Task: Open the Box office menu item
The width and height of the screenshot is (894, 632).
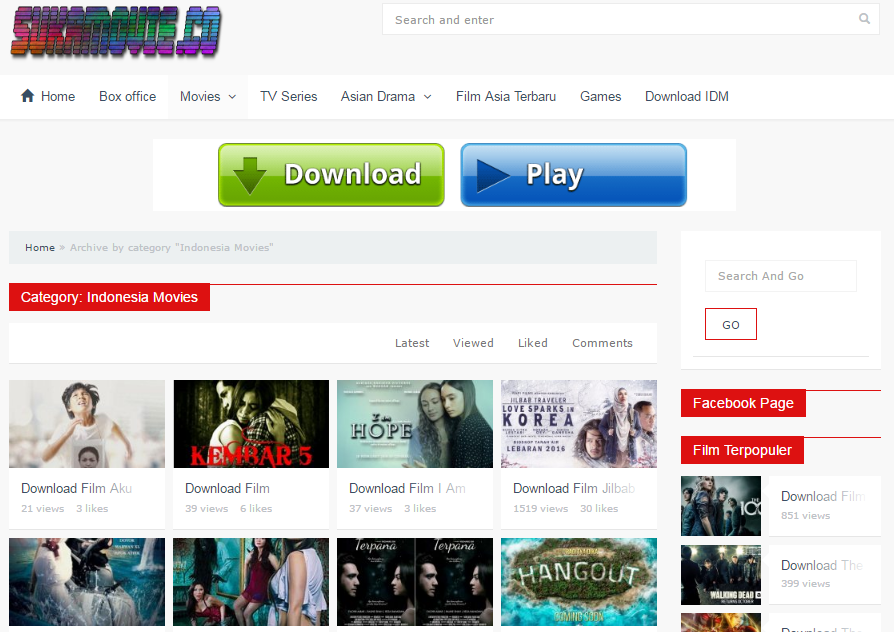Action: 127,96
